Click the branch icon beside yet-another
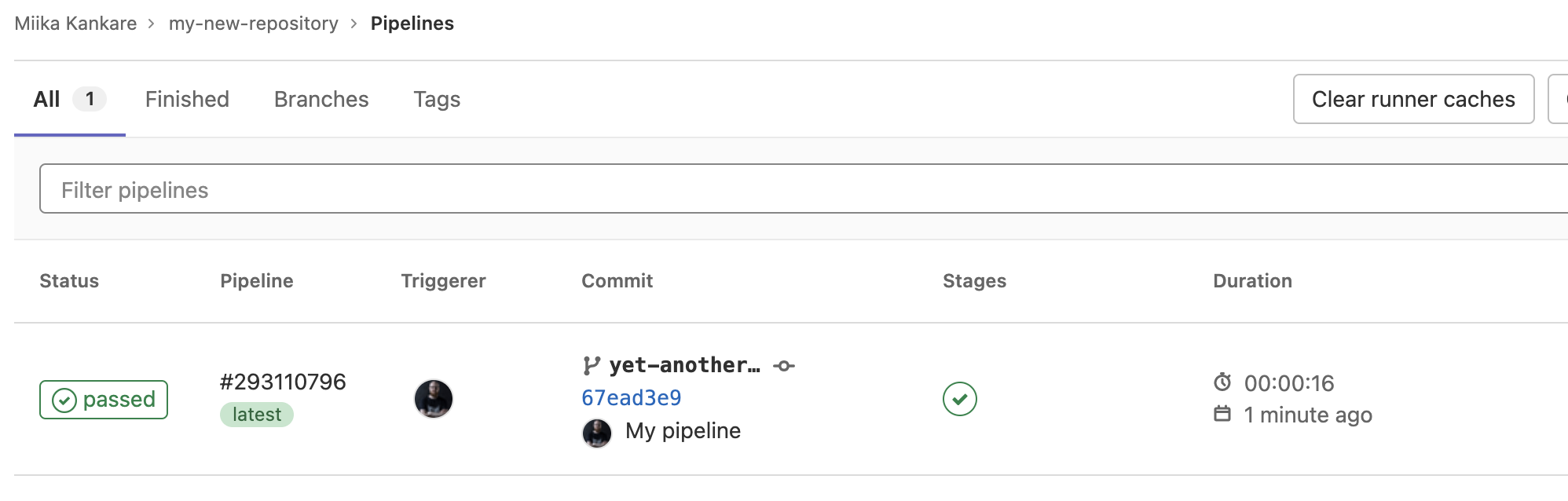Screen dimensions: 1568x501 (592, 366)
